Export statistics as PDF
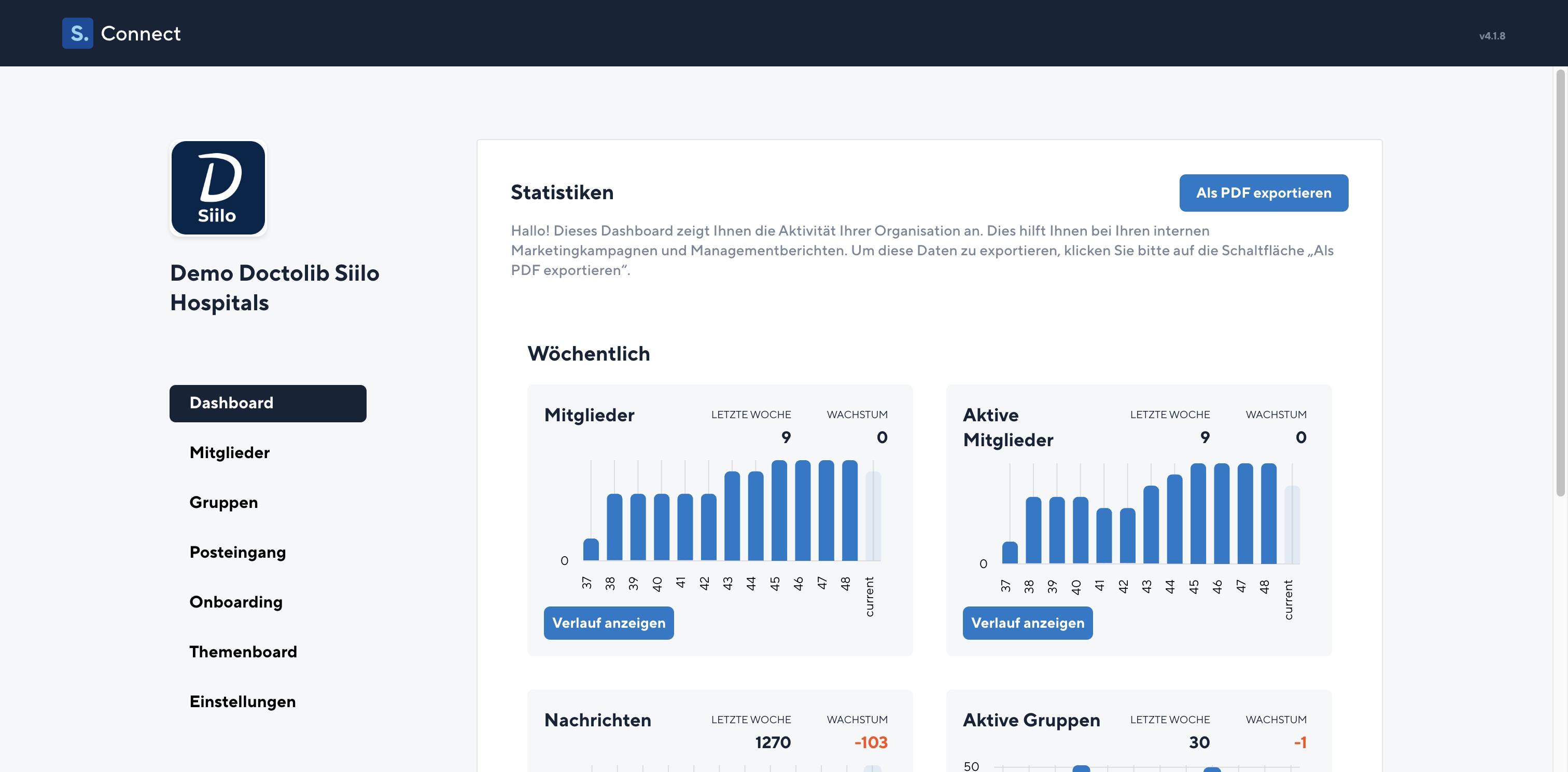 tap(1263, 193)
